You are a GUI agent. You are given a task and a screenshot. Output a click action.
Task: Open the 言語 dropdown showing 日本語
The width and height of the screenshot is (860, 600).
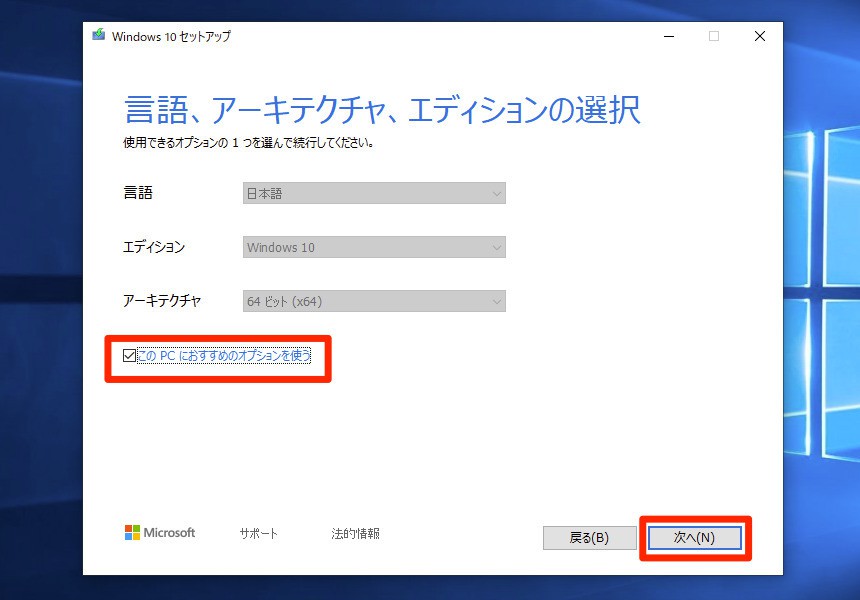(x=374, y=193)
